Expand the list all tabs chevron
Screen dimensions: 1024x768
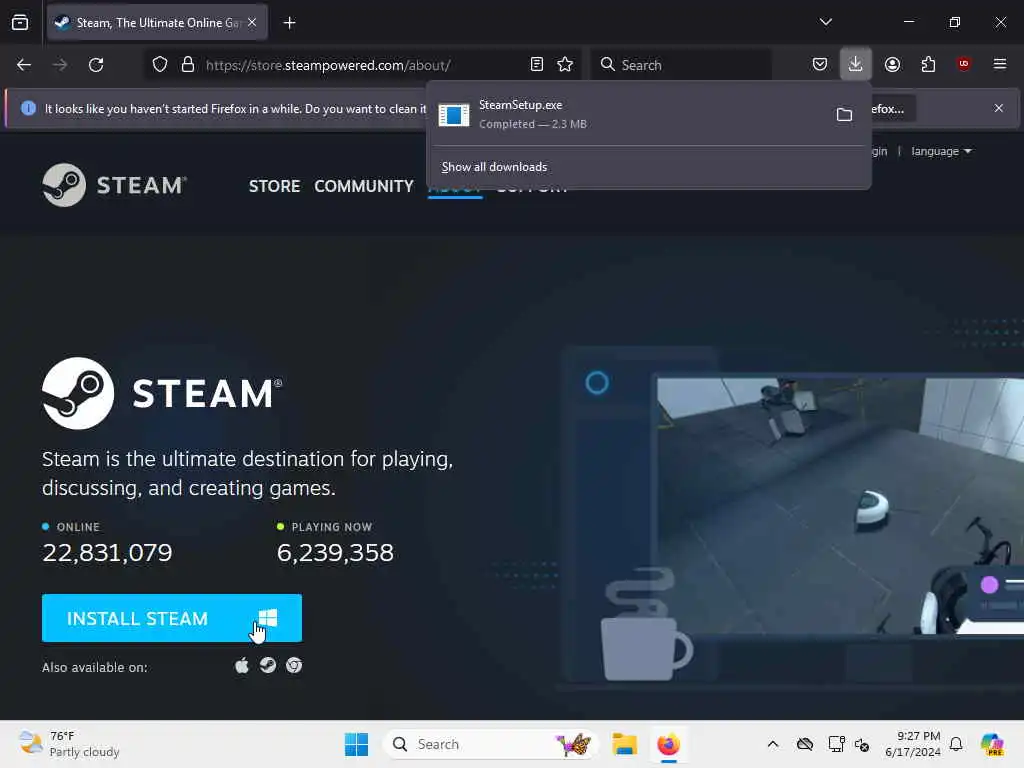[825, 22]
